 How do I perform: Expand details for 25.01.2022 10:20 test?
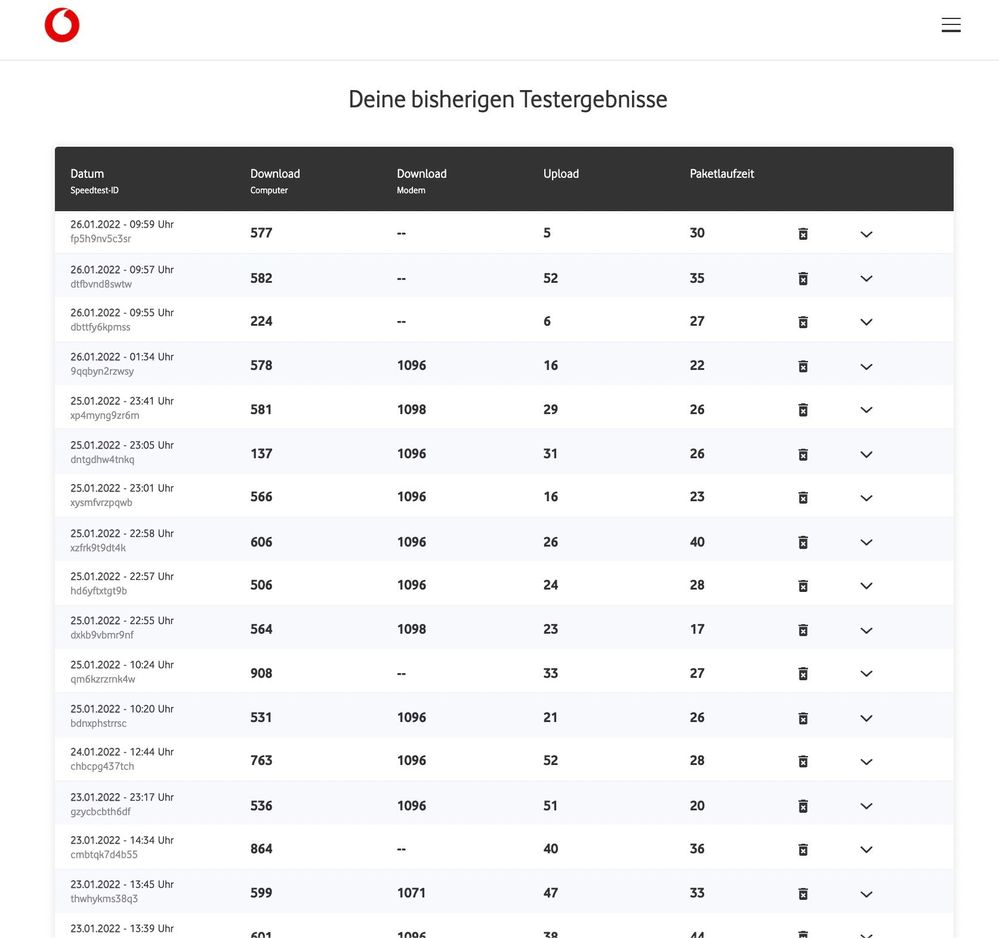(866, 718)
